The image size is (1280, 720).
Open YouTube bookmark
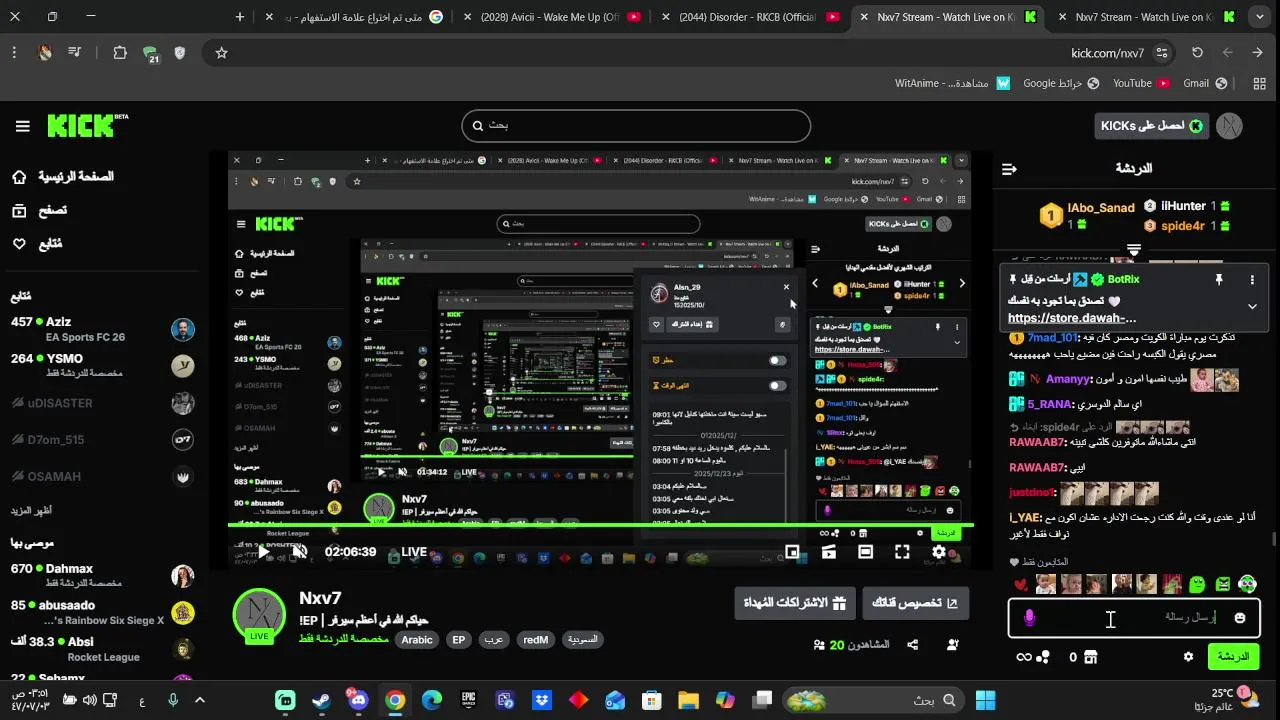1141,84
